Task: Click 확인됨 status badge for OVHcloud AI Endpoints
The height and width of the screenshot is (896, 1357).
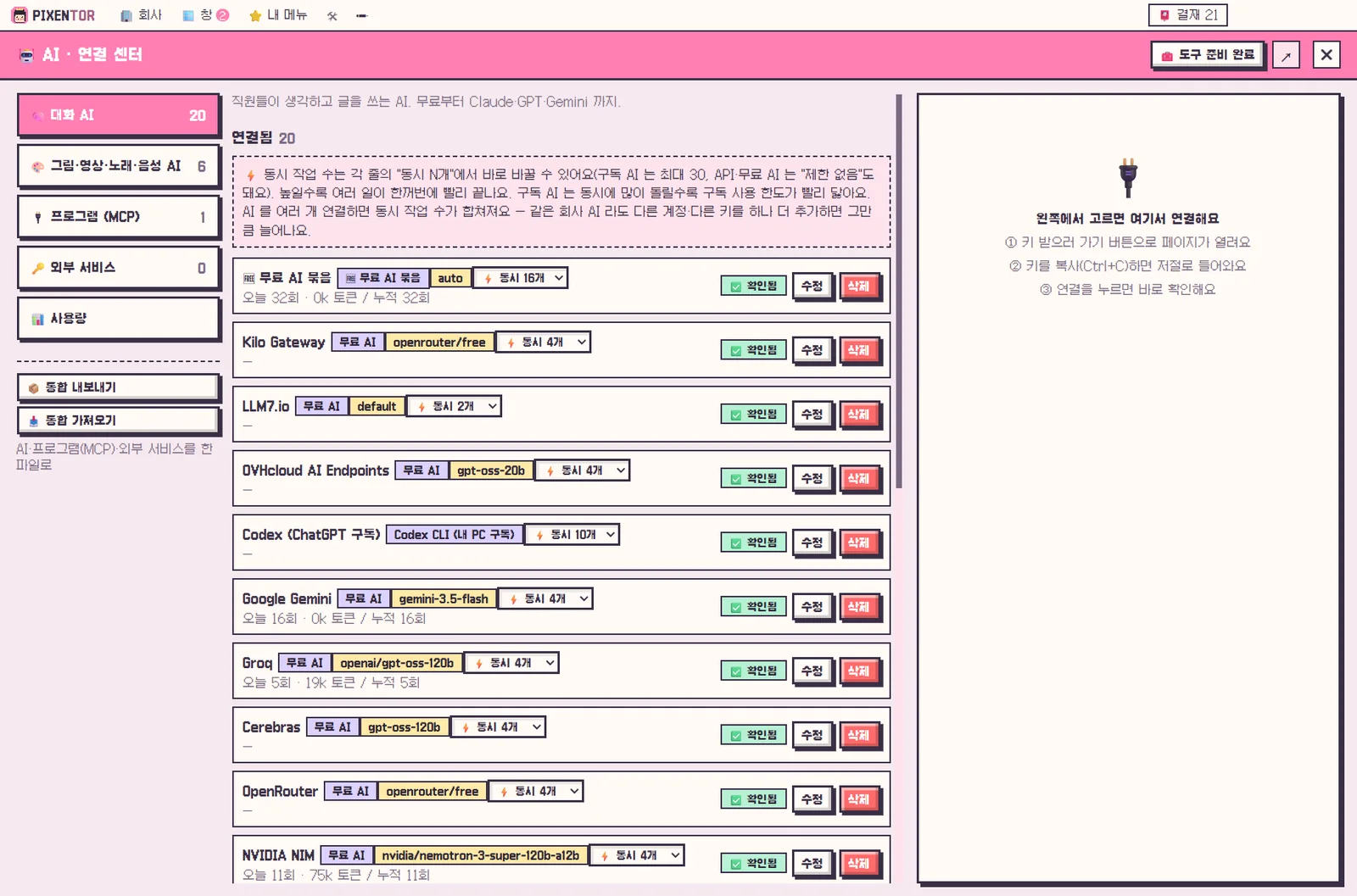Action: pos(753,479)
